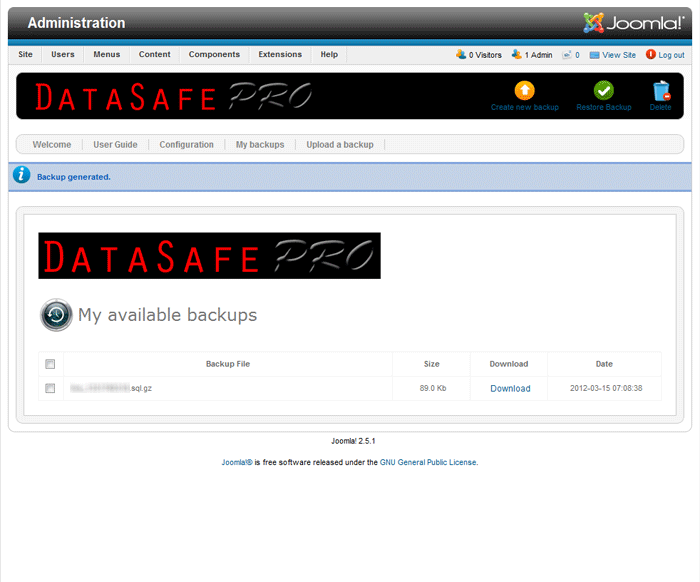The width and height of the screenshot is (700, 582).
Task: Open the Components menu
Action: 214,54
